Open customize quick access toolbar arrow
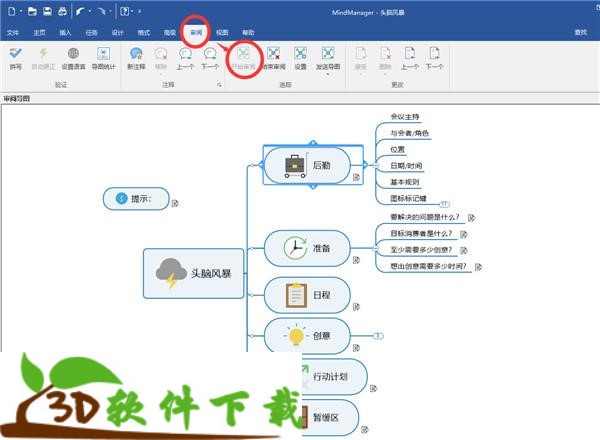Screen dimensions: 600x440 coord(140,12)
